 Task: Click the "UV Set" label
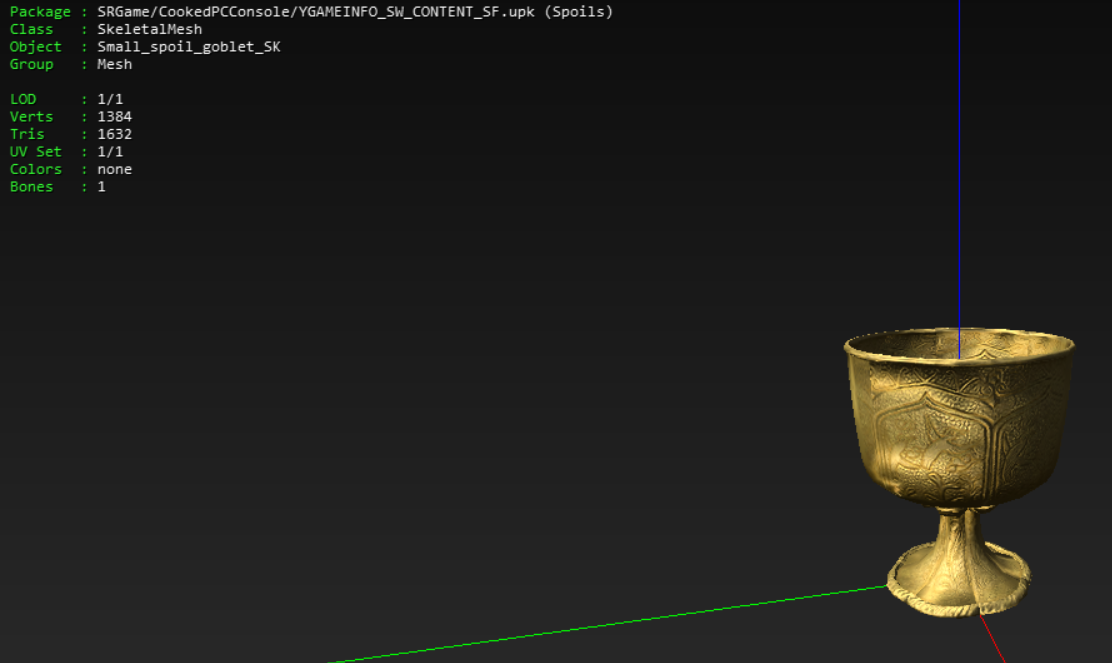pos(35,152)
